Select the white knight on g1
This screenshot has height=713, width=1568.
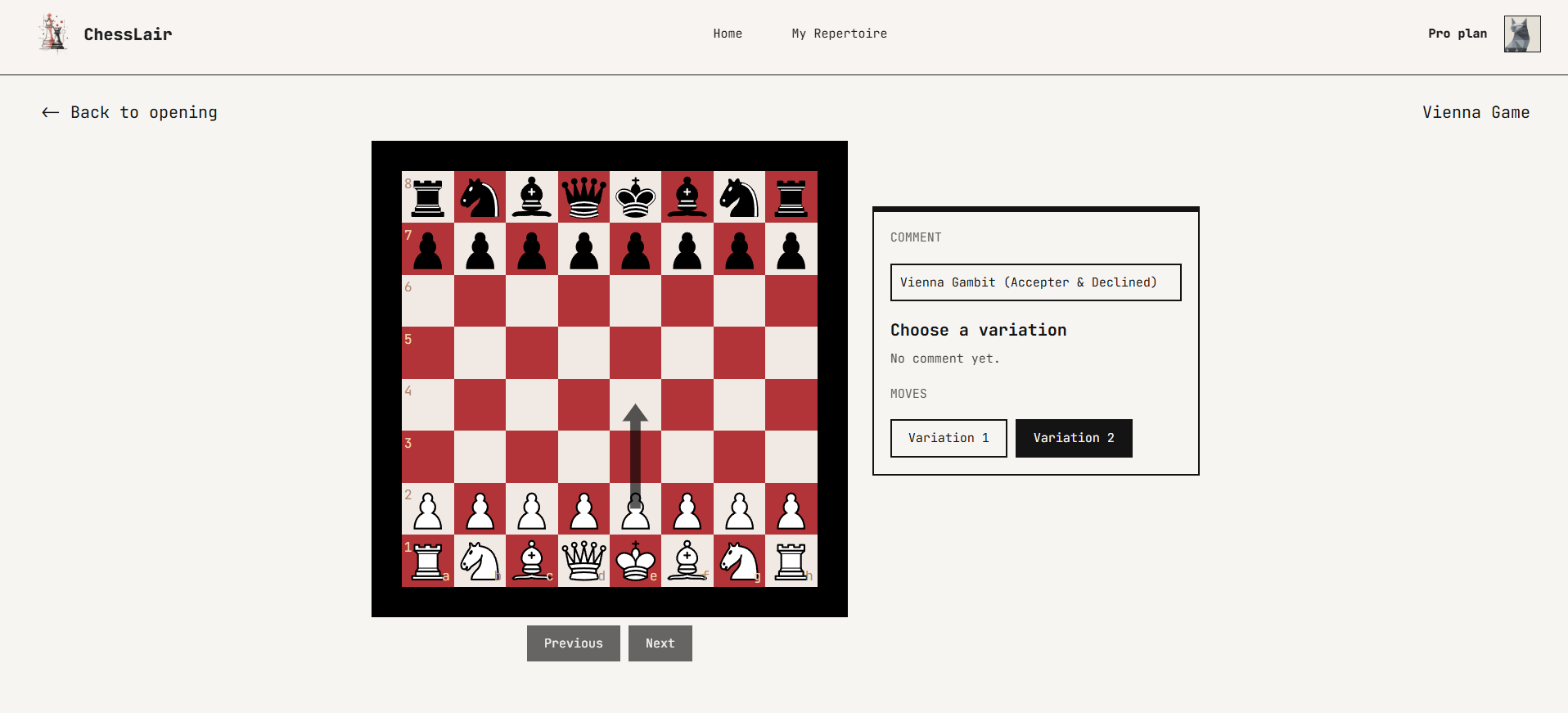pyautogui.click(x=739, y=561)
